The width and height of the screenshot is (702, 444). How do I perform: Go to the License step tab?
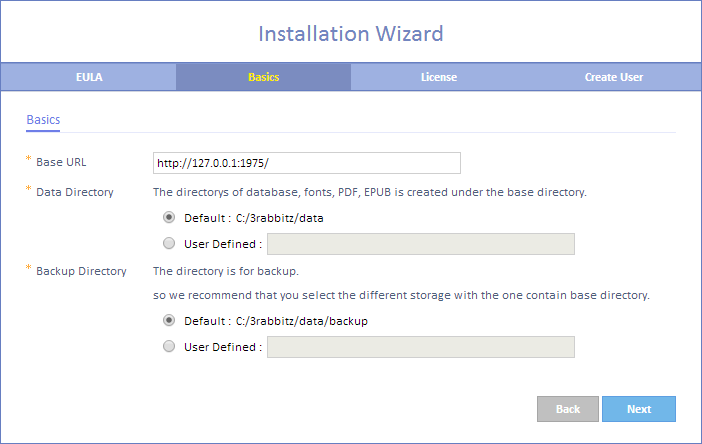tap(438, 77)
